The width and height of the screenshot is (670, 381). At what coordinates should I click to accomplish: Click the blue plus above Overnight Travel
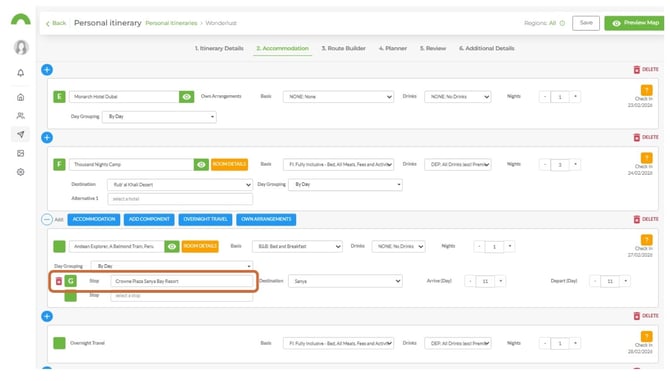pos(47,317)
